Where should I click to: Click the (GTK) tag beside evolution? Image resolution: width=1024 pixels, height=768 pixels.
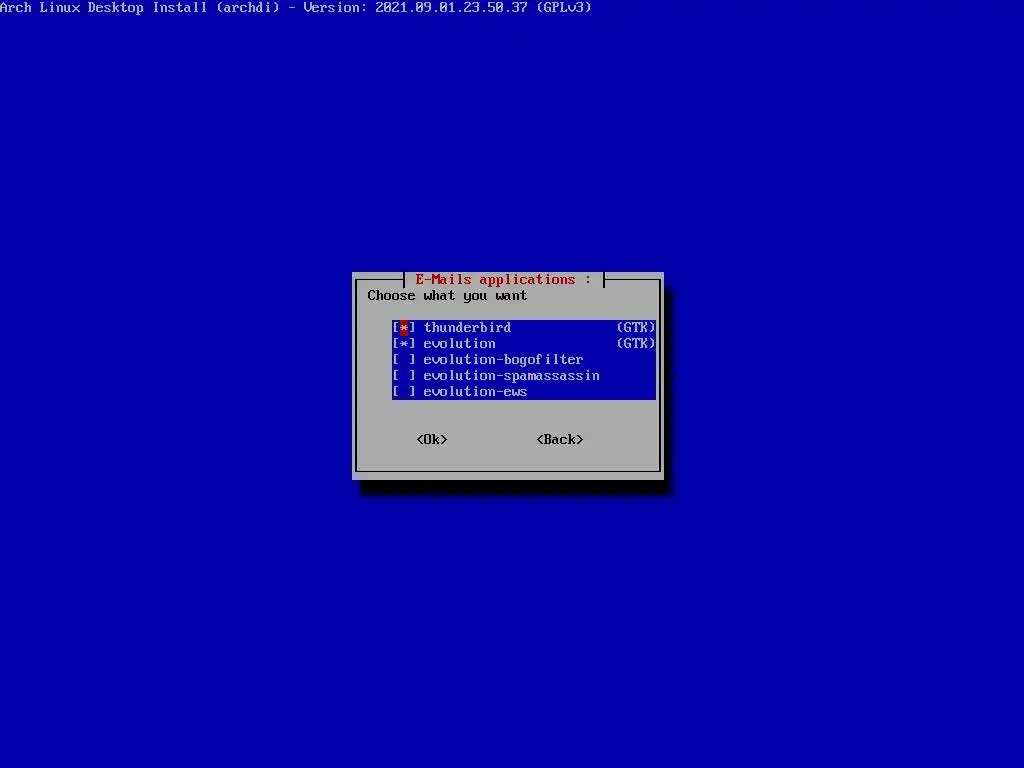[635, 344]
